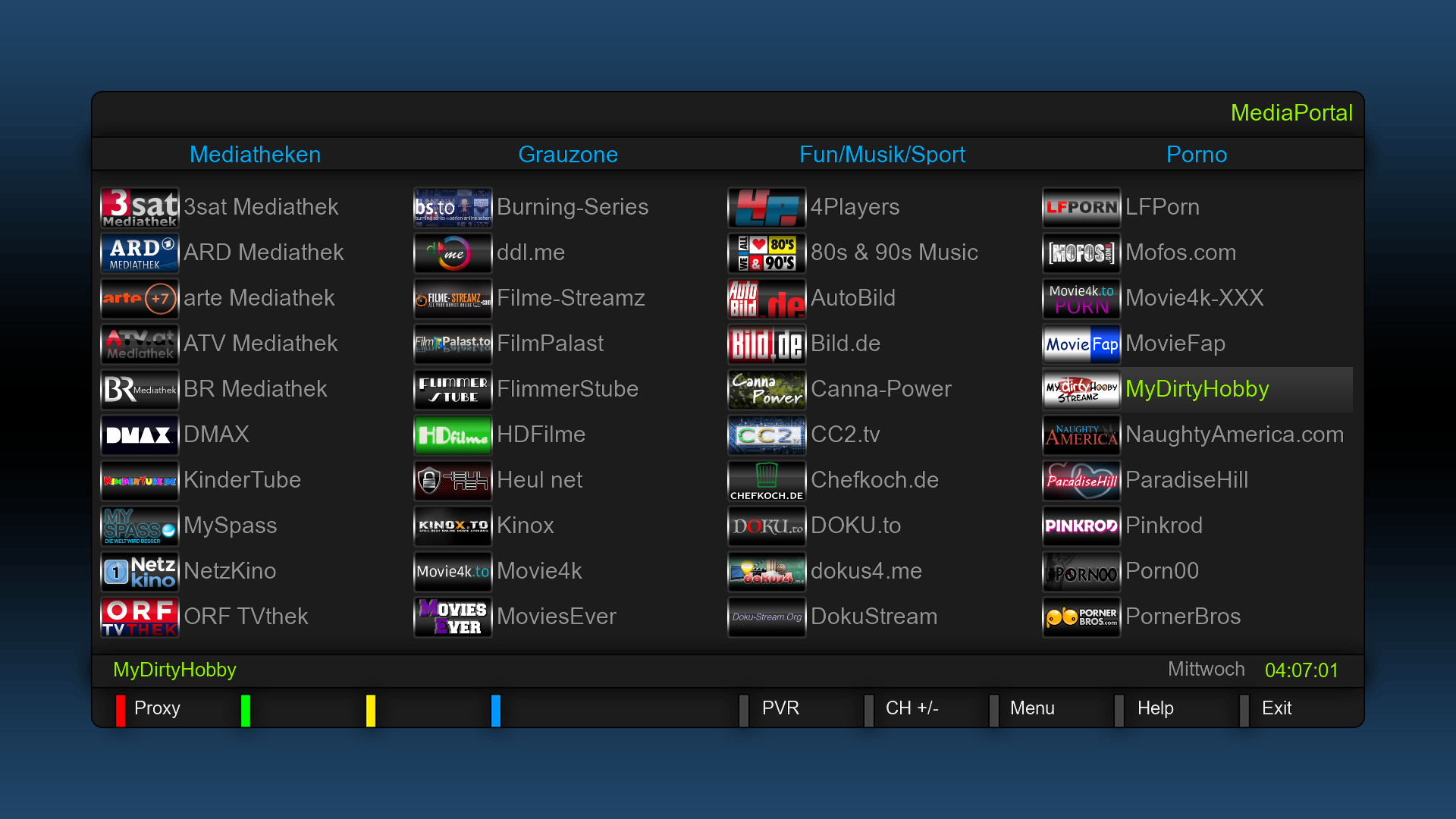Select the Fun/Musik/Sport category header
The height and width of the screenshot is (819, 1456).
[882, 155]
